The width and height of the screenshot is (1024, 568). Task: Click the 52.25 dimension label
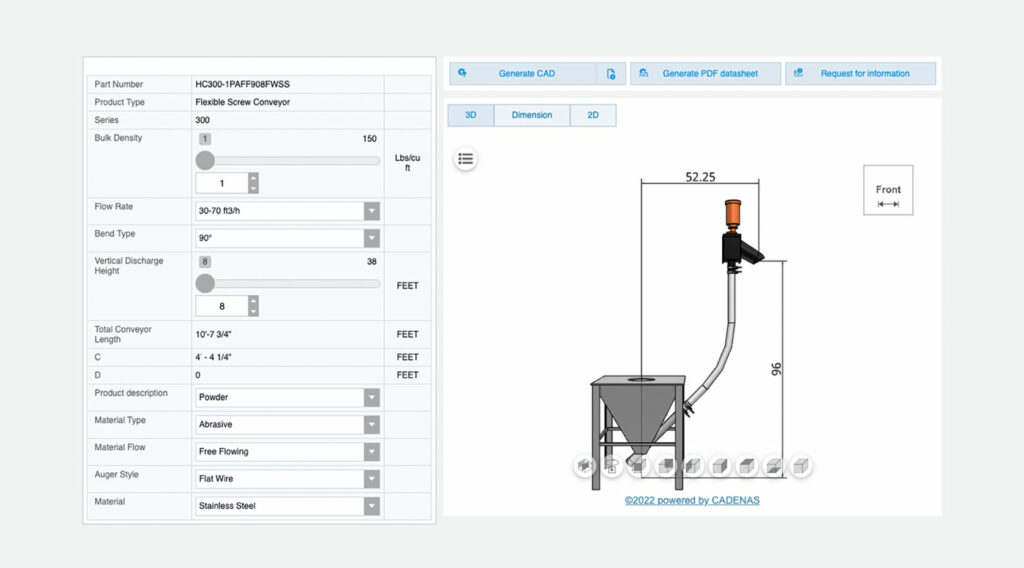(700, 177)
